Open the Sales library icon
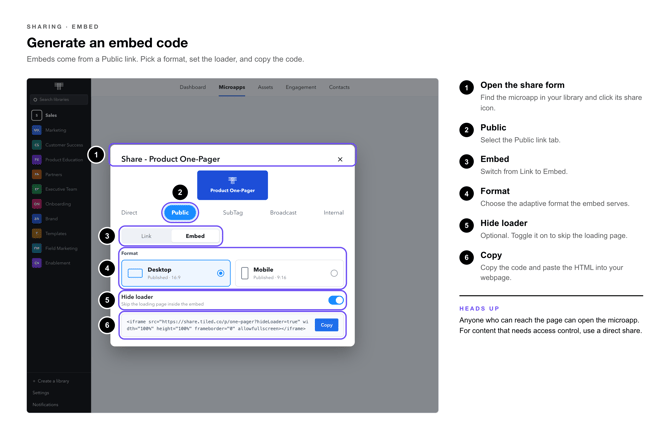Screen dimensions: 670x430 point(37,115)
